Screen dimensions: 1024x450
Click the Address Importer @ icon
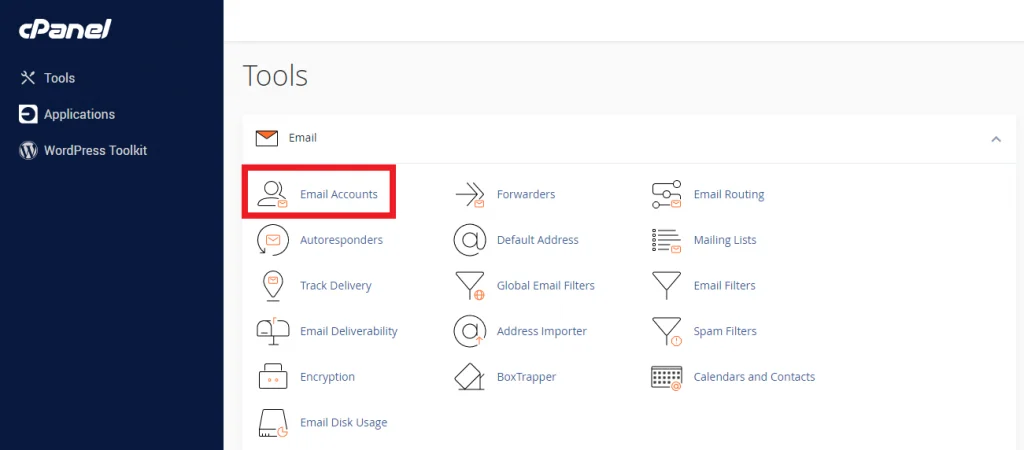tap(470, 331)
